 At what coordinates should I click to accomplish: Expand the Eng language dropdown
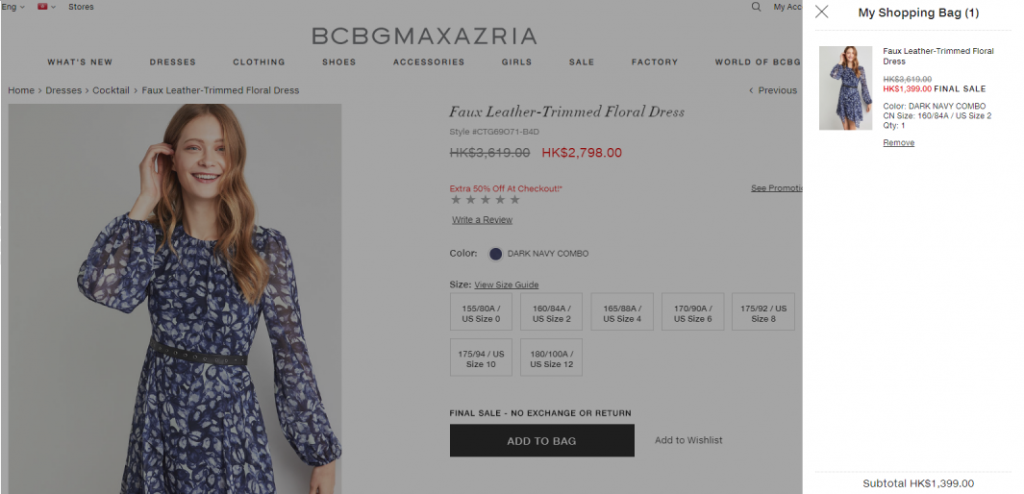(13, 7)
